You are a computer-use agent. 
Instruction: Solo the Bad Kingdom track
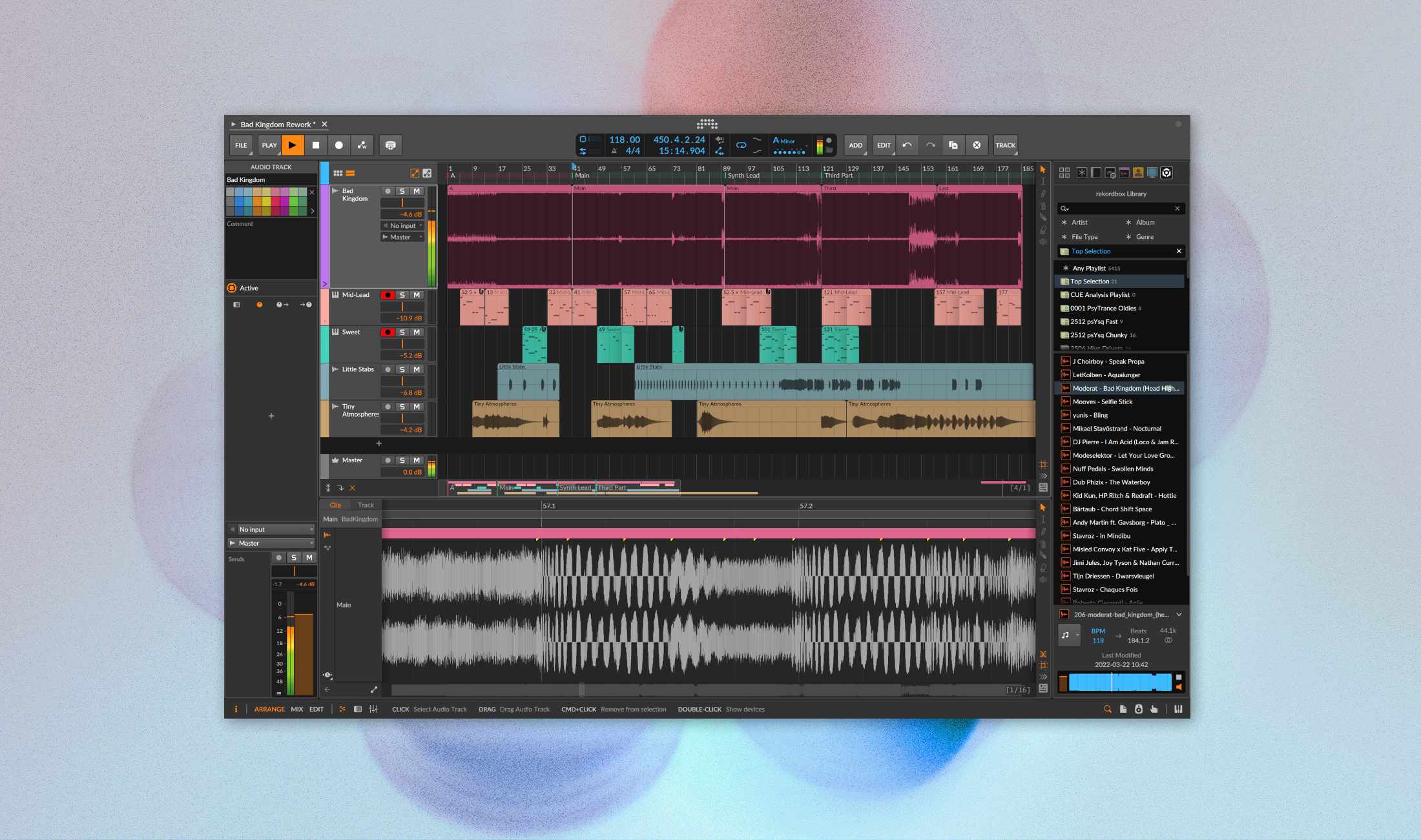click(402, 191)
